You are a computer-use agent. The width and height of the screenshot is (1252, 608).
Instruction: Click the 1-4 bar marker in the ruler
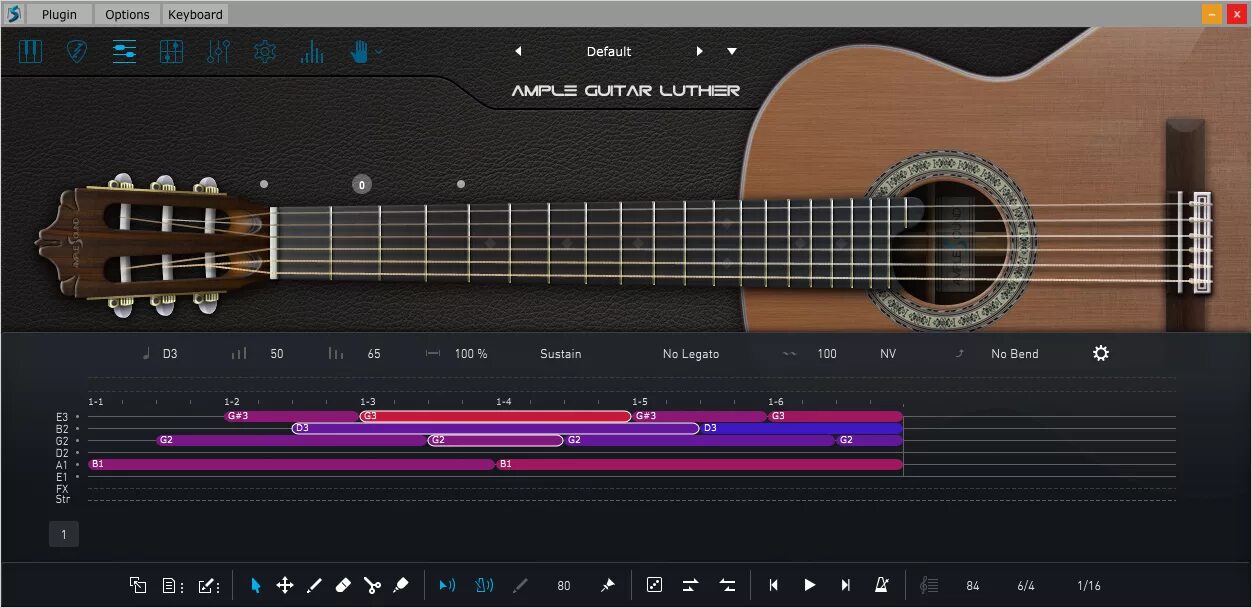coord(504,402)
